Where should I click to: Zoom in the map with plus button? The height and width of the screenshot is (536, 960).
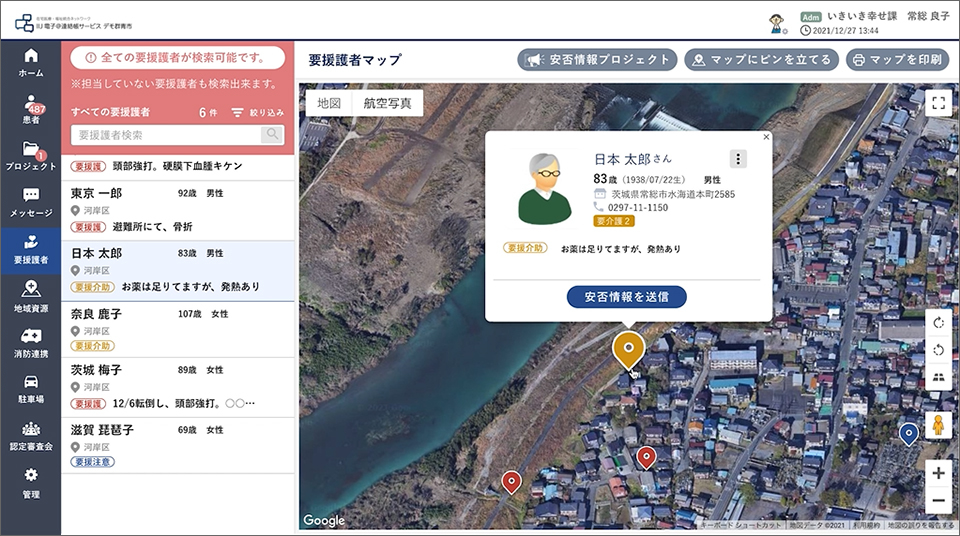click(937, 473)
